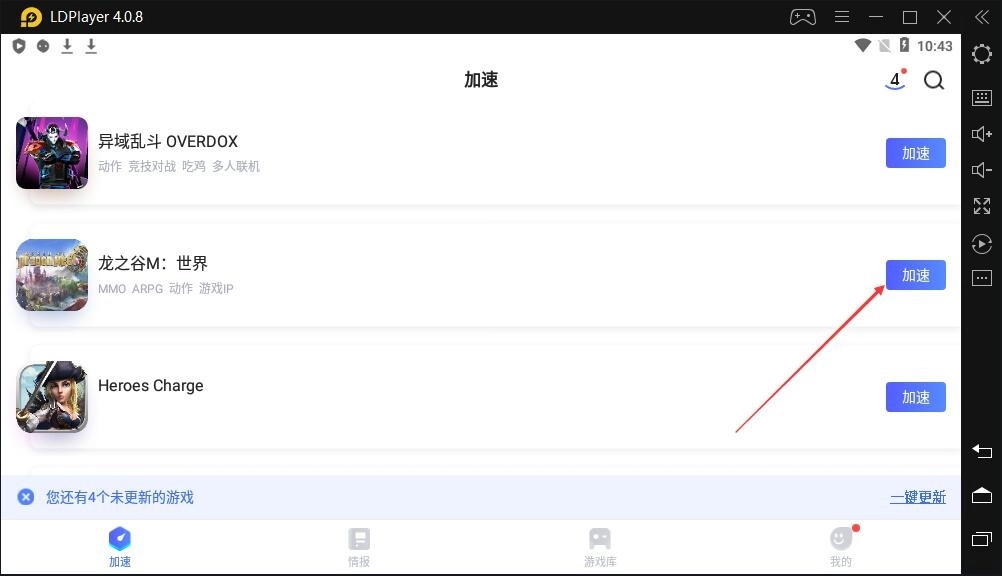
Task: Toggle fullscreen with the expand arrows icon
Action: 982,206
